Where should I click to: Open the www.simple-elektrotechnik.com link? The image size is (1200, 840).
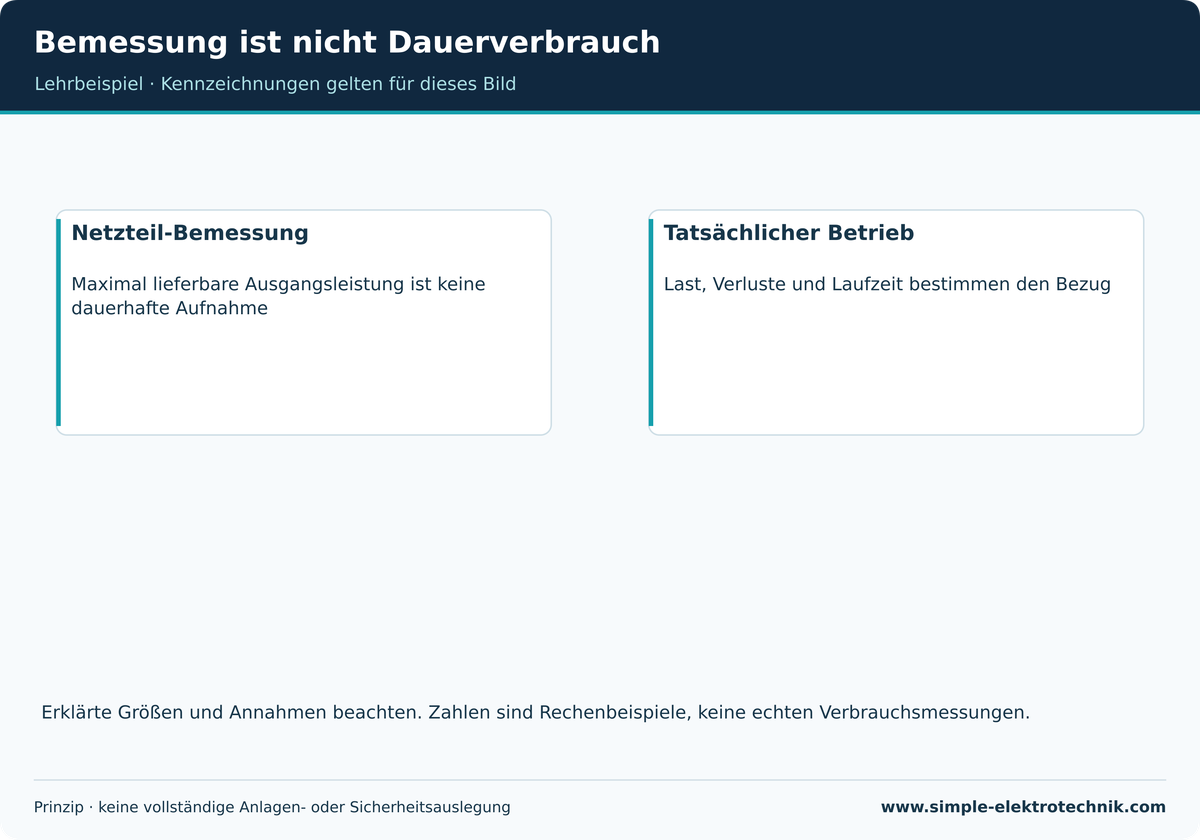pos(1023,807)
